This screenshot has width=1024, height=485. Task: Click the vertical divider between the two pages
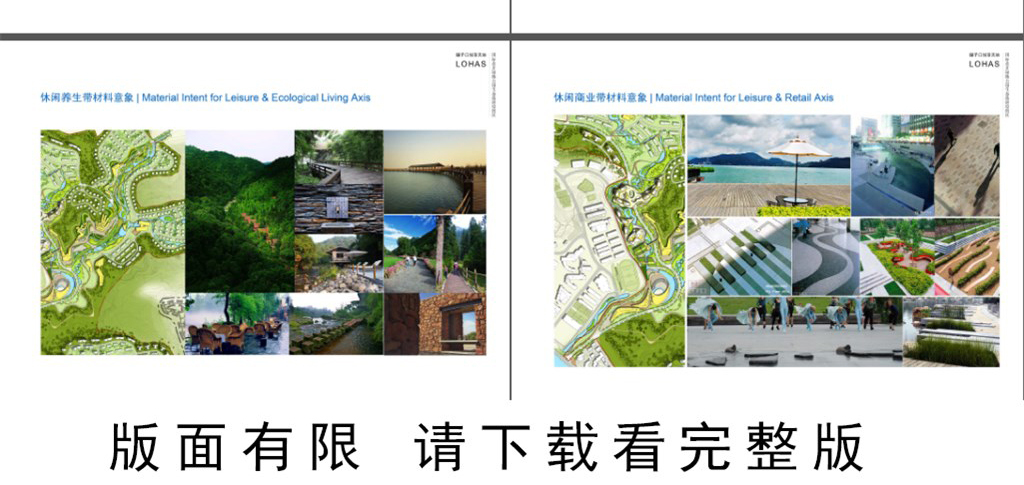[x=511, y=200]
